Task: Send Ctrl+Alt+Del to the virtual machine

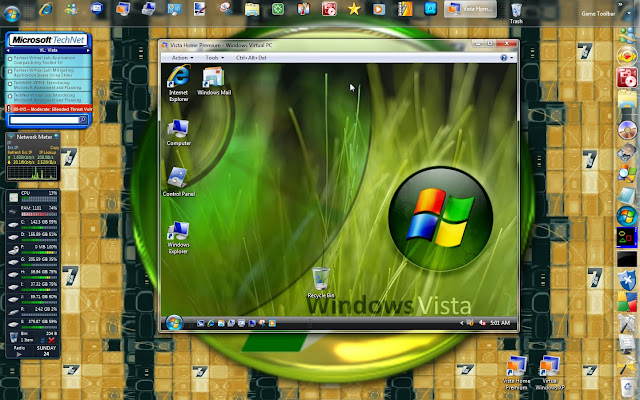Action: (251, 58)
